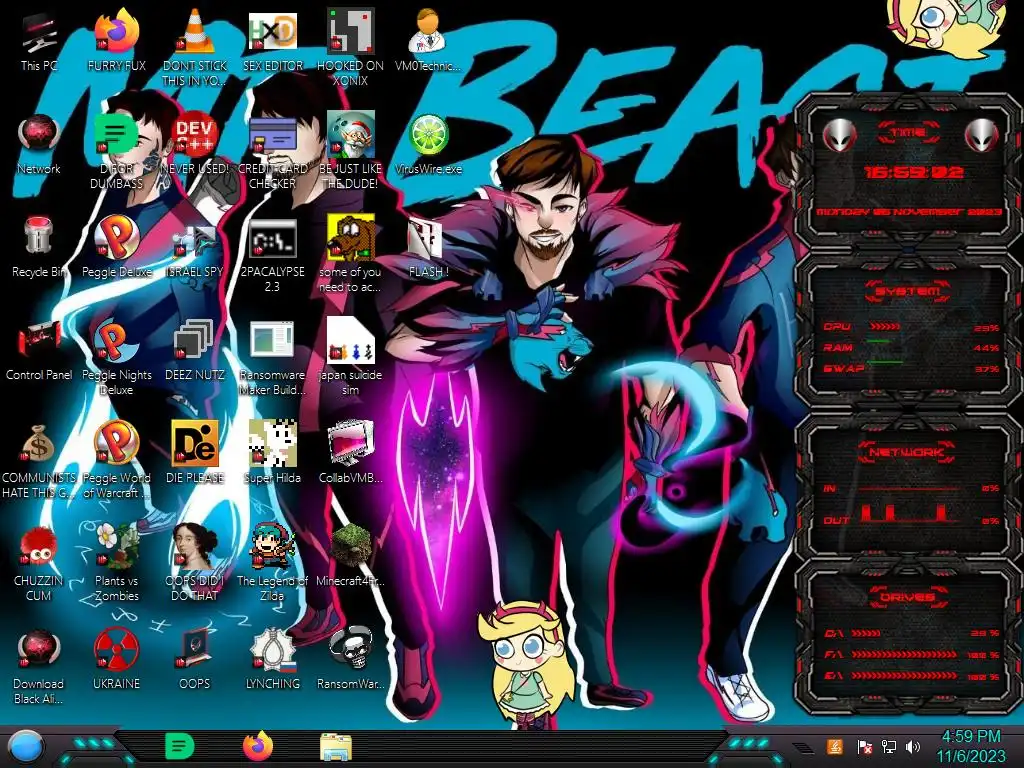Open the Start orb button

(26, 747)
